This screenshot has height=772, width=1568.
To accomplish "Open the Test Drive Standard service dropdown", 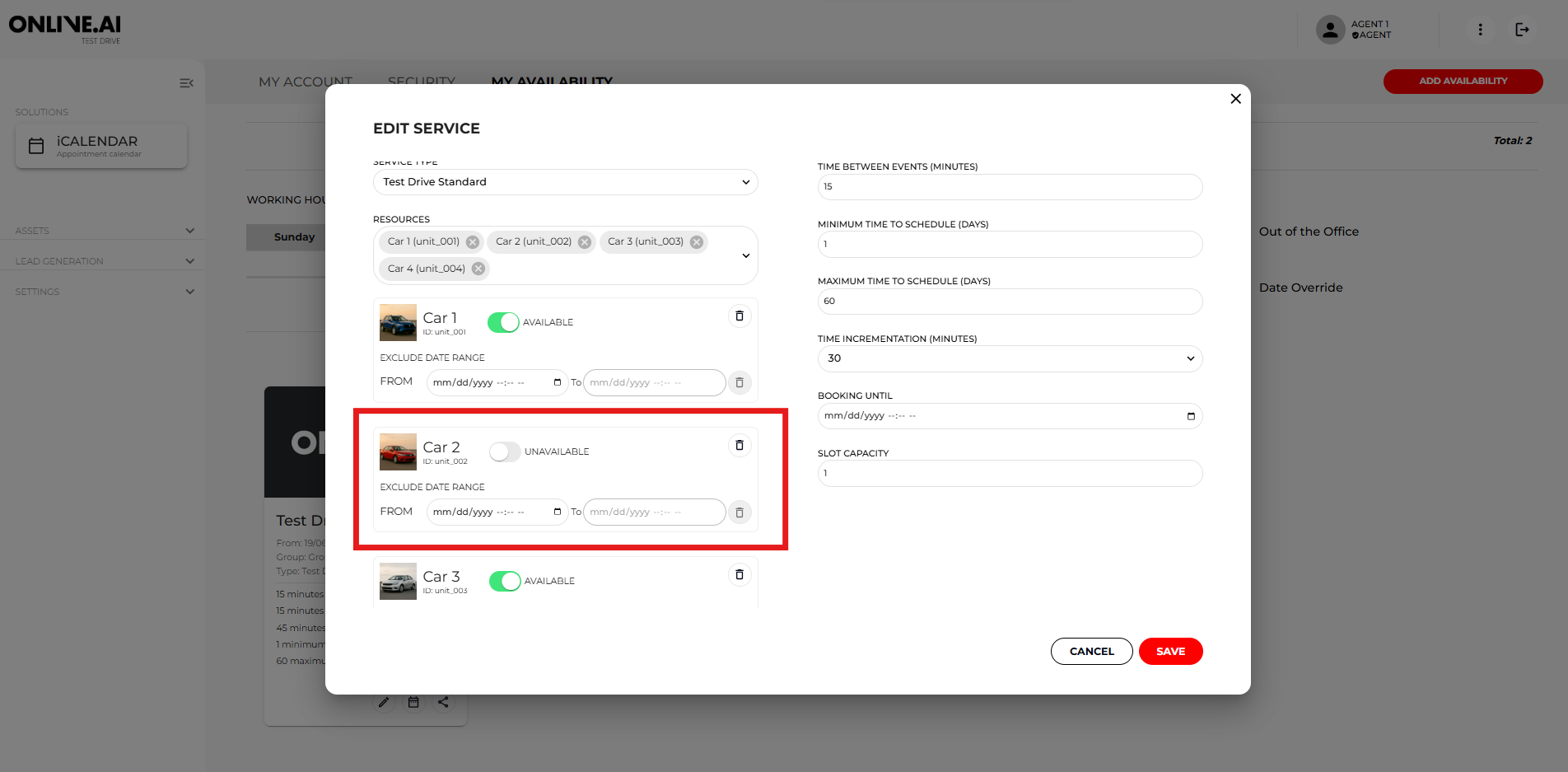I will coord(565,182).
